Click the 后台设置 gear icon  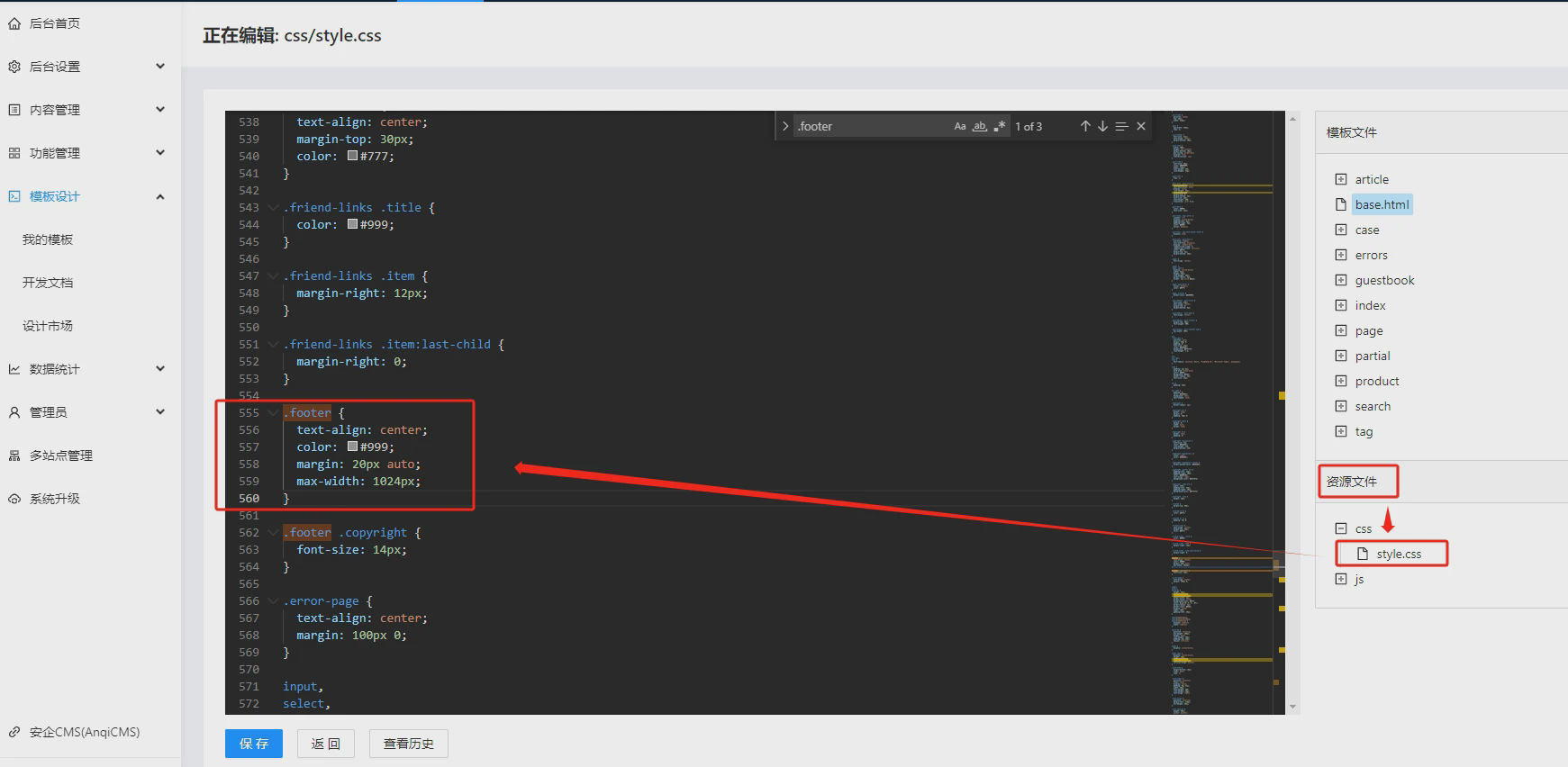click(x=14, y=67)
